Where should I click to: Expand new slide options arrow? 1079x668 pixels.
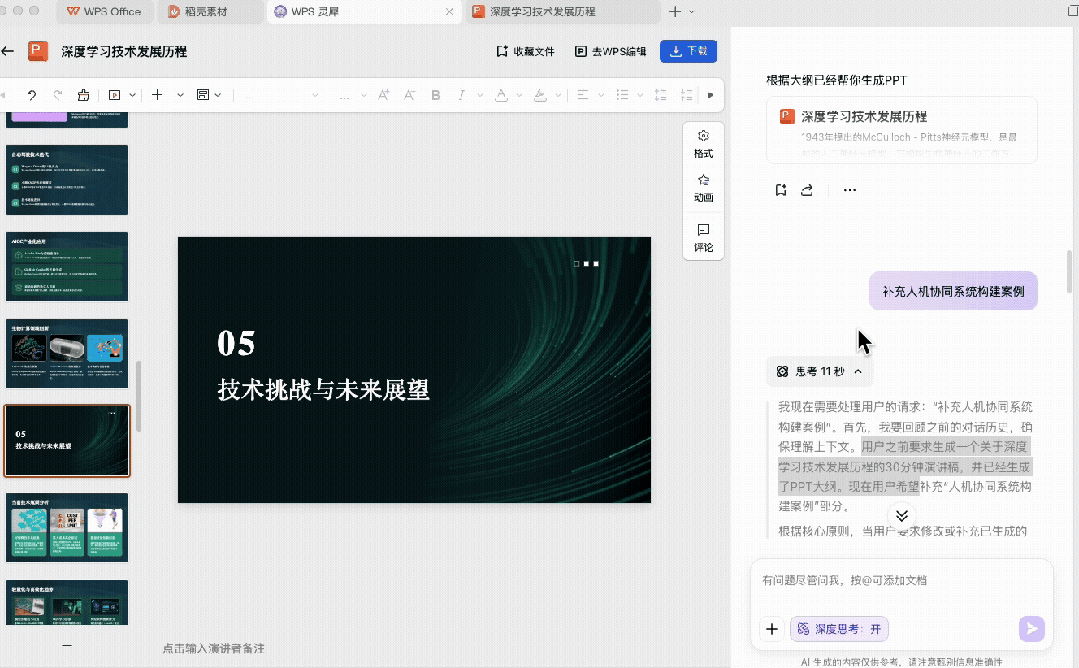pyautogui.click(x=180, y=95)
